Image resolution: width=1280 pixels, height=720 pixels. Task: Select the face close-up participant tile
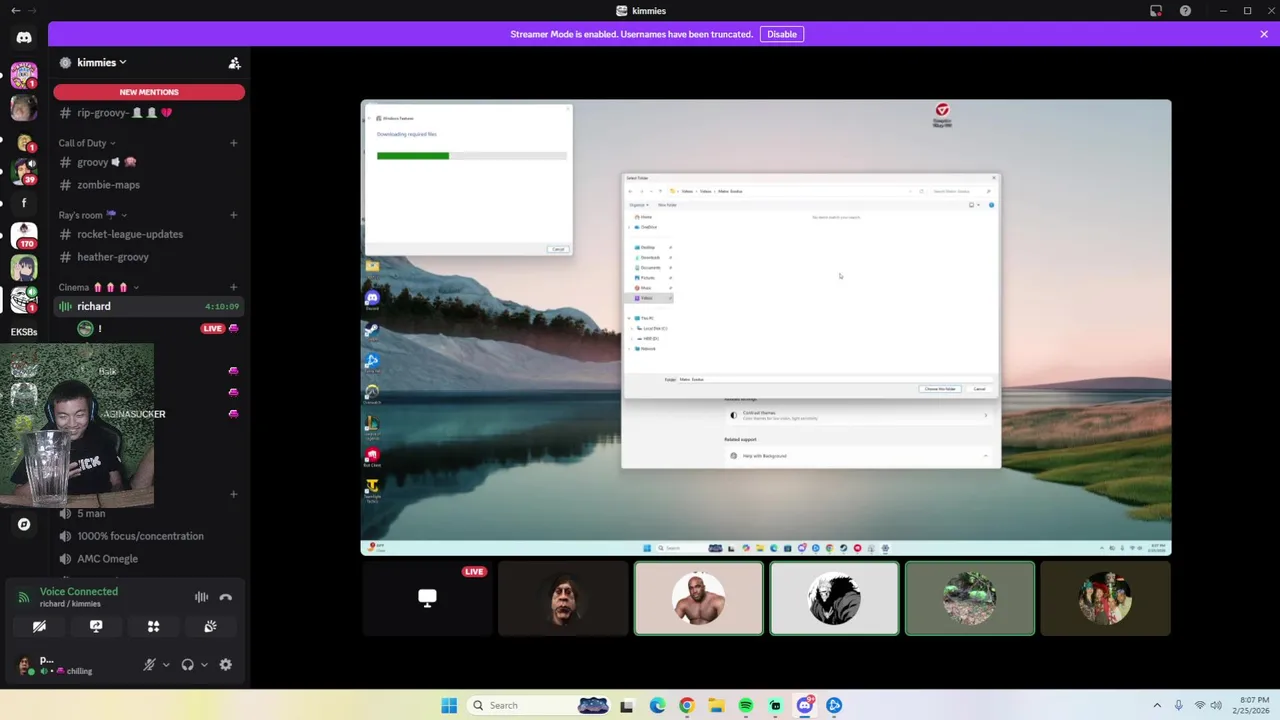point(563,598)
